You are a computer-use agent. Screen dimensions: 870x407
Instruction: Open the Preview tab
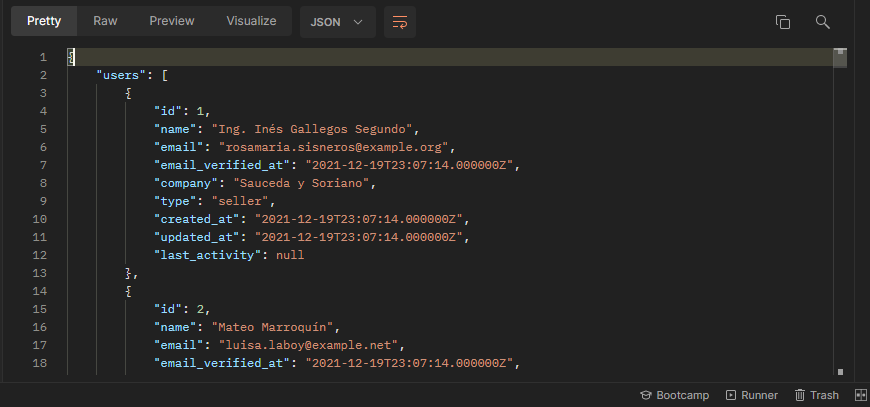click(x=172, y=21)
